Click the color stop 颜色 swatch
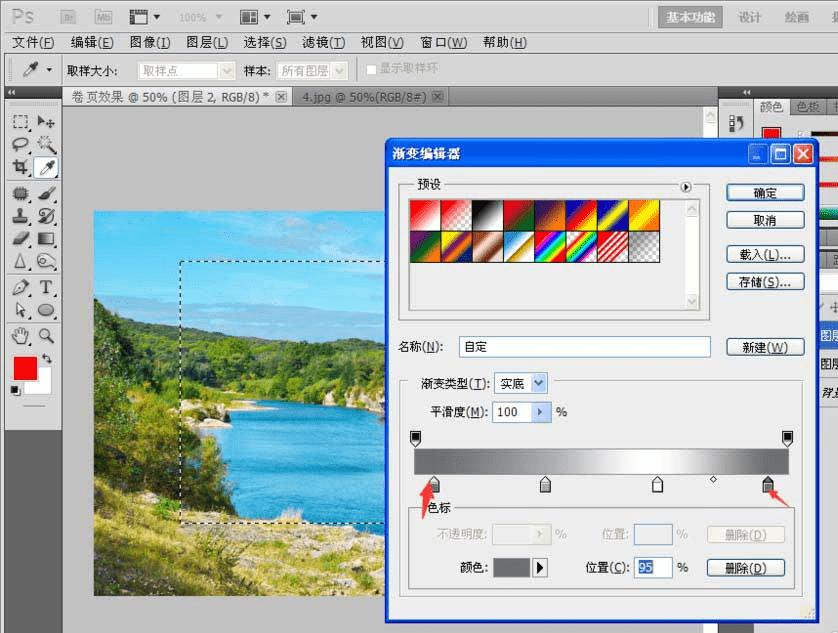The height and width of the screenshot is (633, 838). (x=511, y=568)
